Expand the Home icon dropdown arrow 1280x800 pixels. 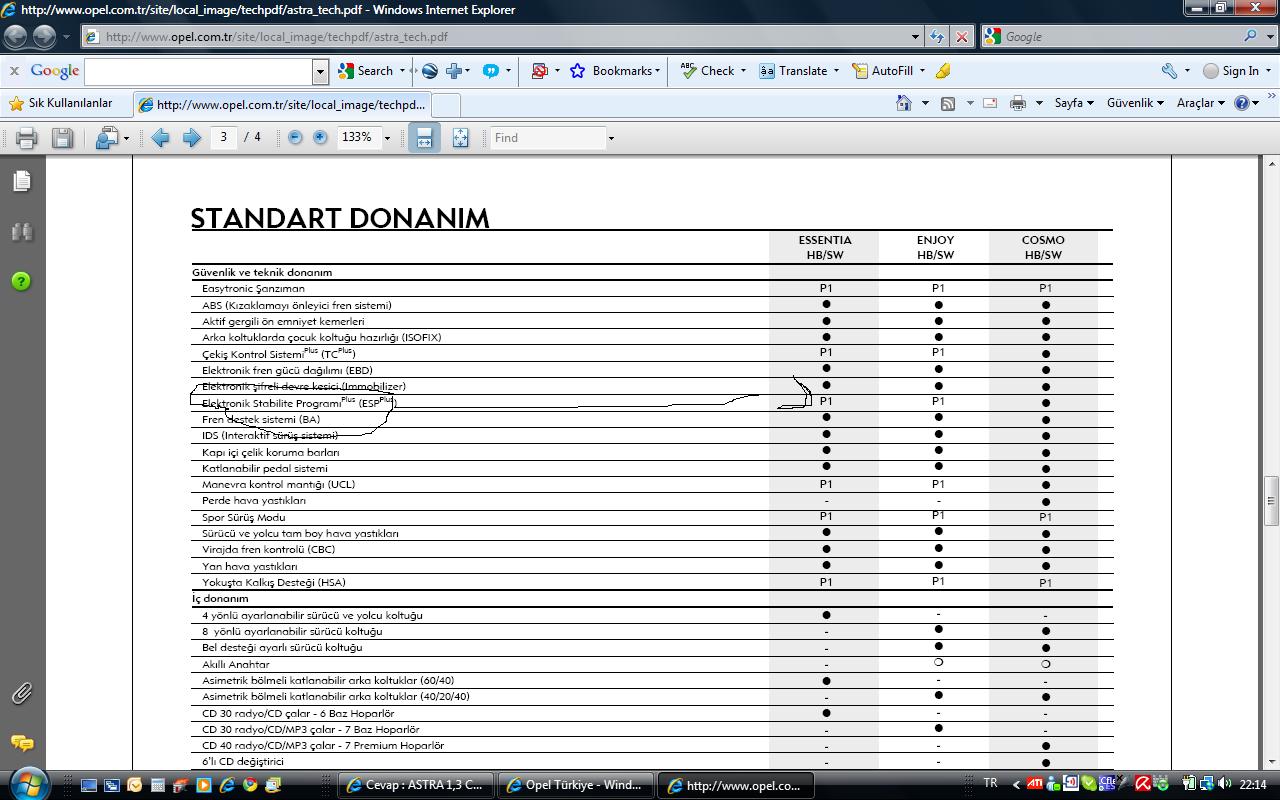925,103
